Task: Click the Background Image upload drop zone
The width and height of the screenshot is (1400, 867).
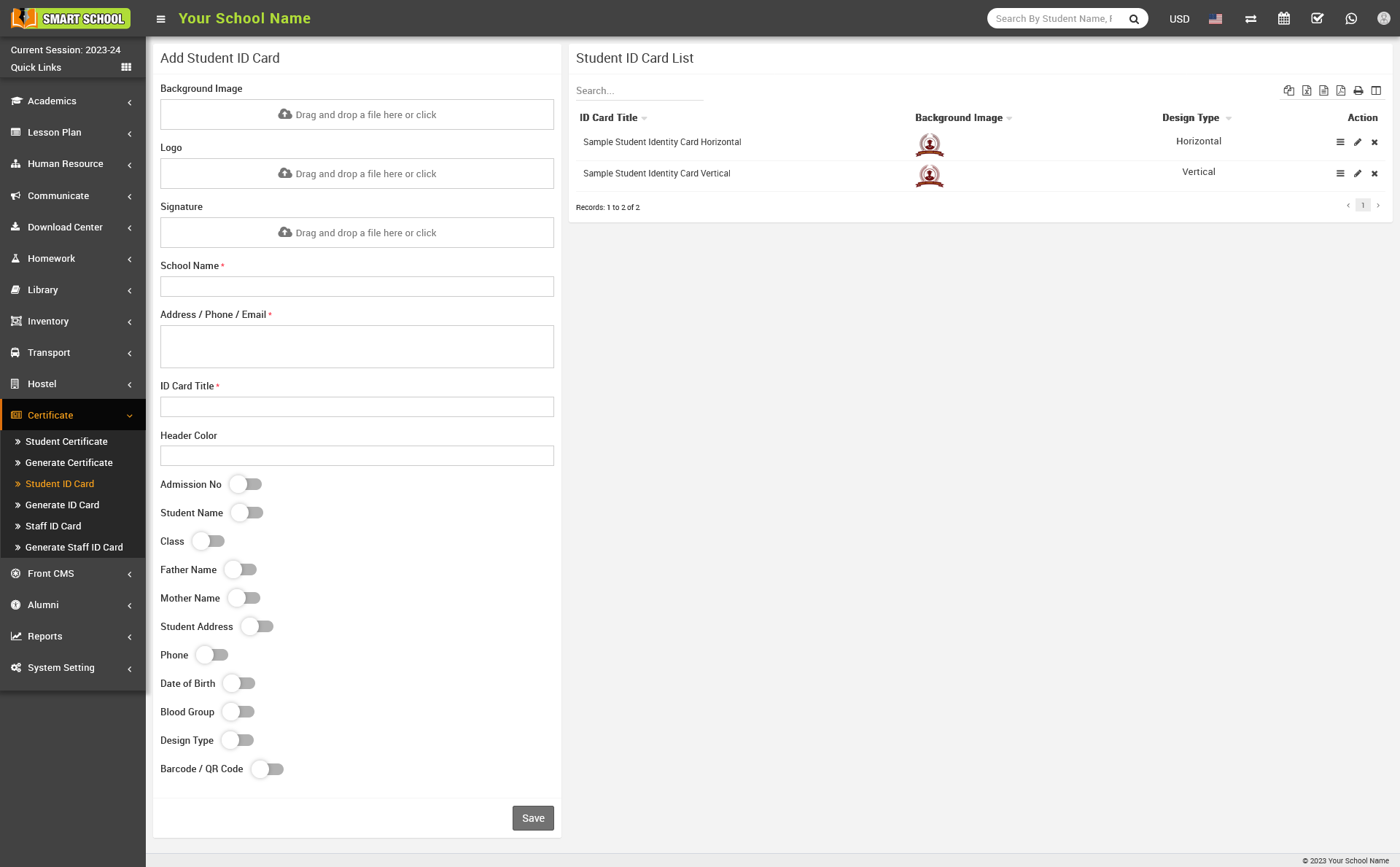Action: pyautogui.click(x=357, y=114)
